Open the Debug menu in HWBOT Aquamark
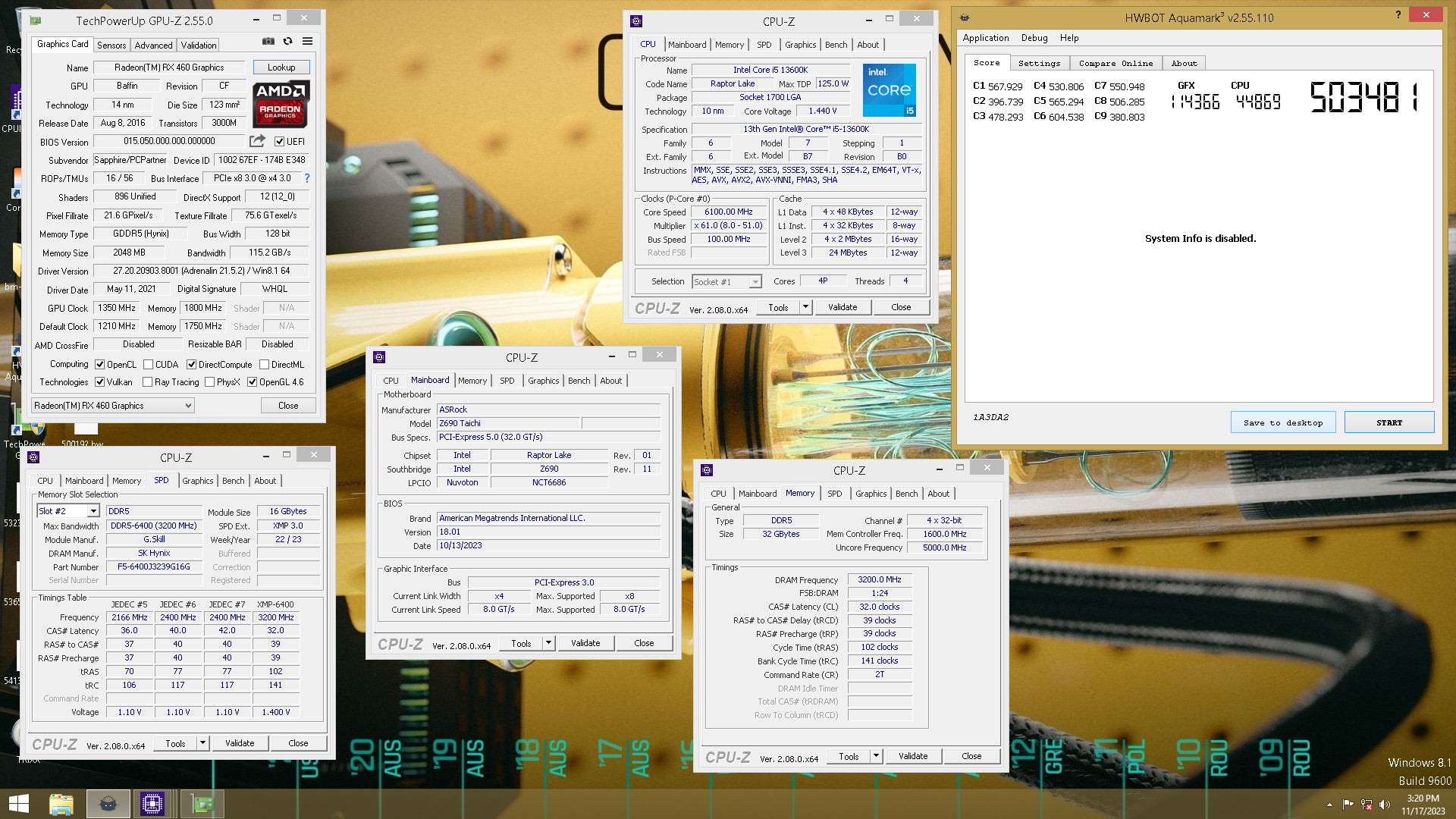The image size is (1456, 819). pos(1034,38)
